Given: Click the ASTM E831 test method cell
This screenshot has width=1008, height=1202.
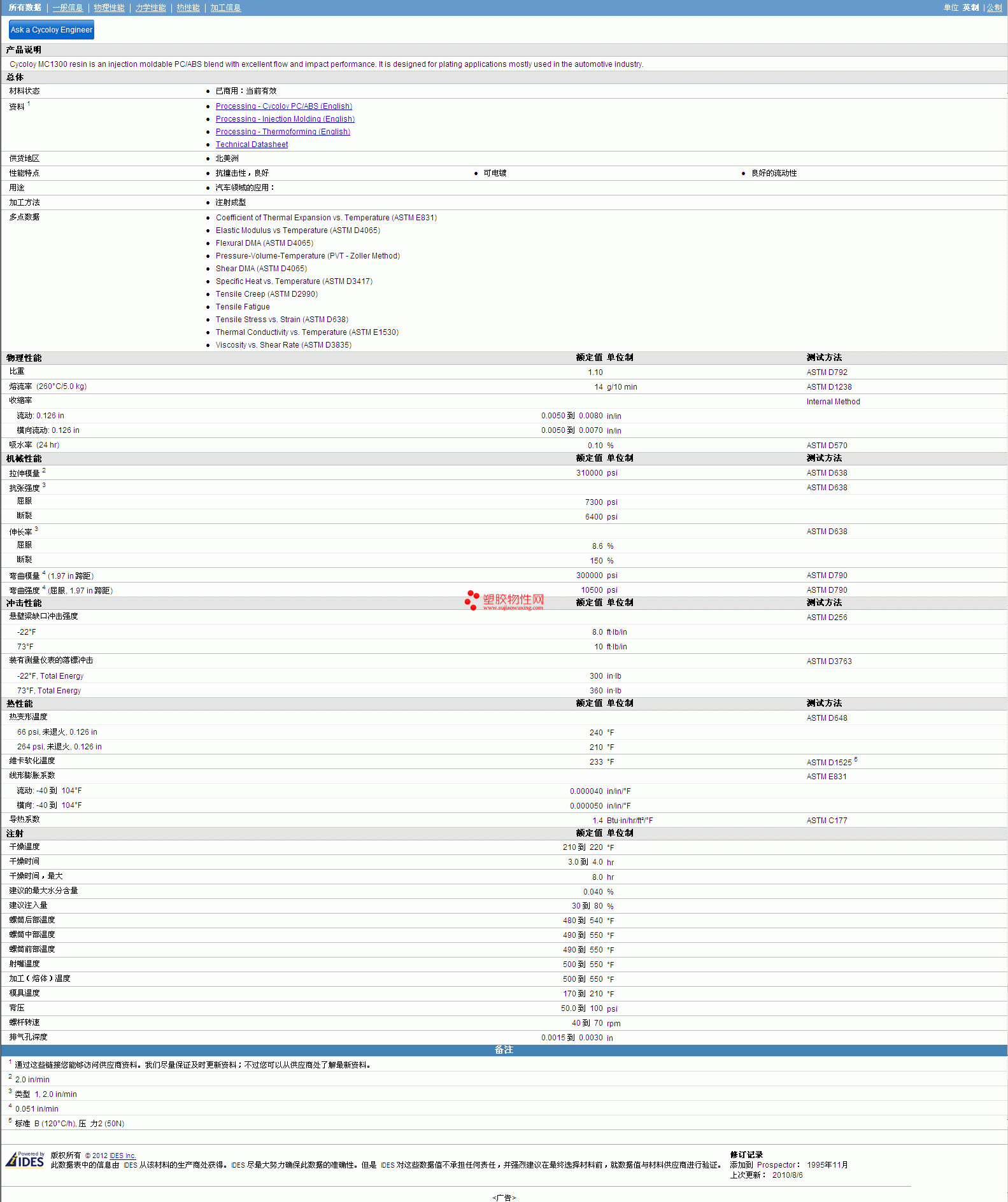Looking at the screenshot, I should tap(827, 777).
